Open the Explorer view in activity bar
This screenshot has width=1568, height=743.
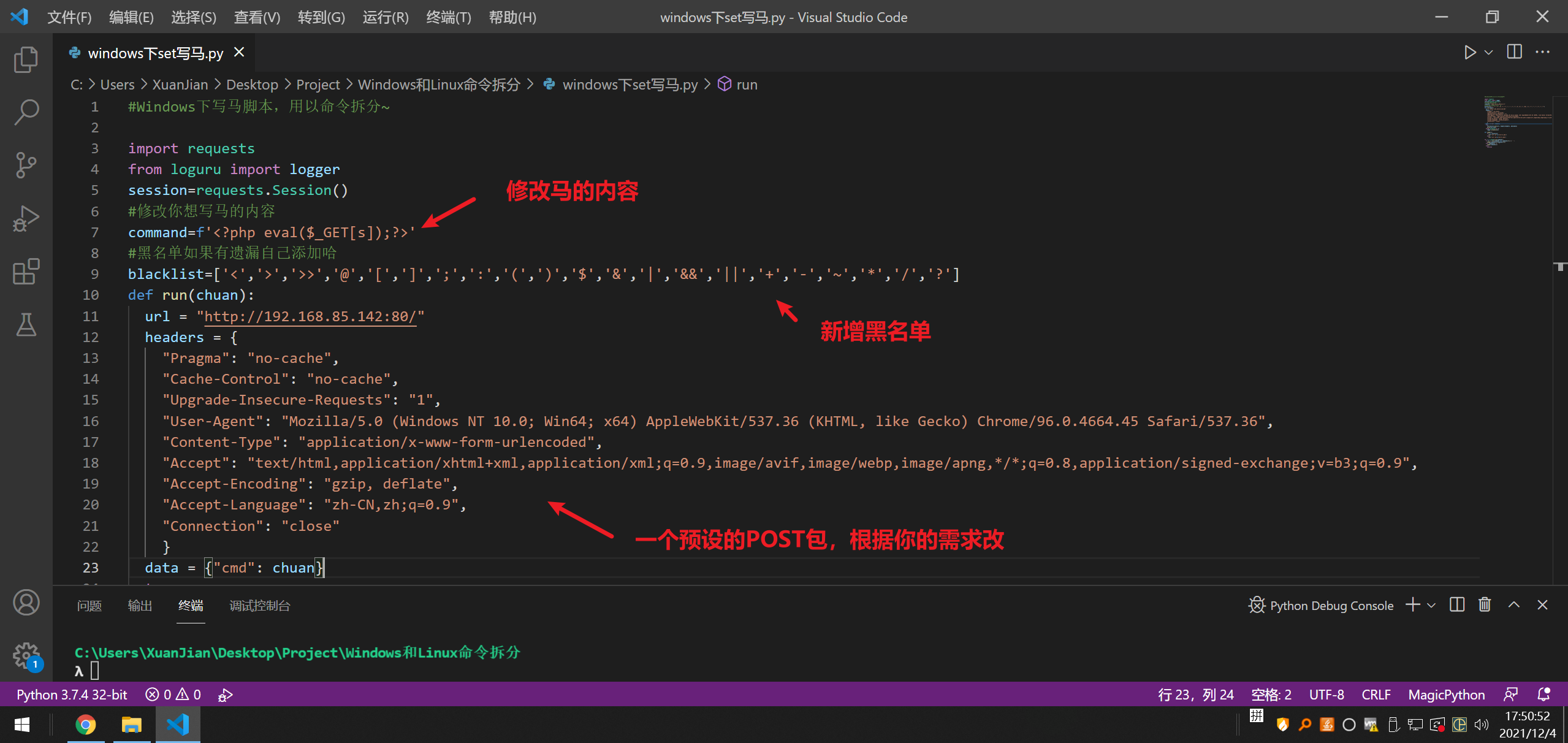(26, 59)
